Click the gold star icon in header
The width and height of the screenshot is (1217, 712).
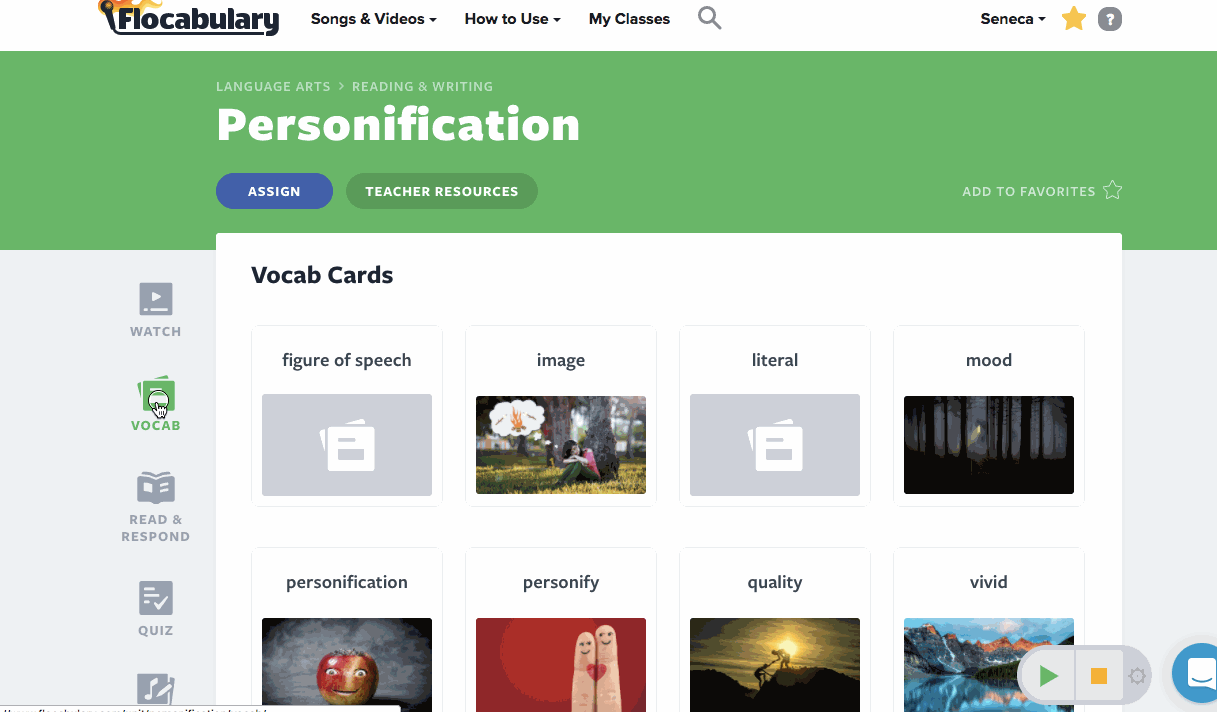click(1074, 19)
